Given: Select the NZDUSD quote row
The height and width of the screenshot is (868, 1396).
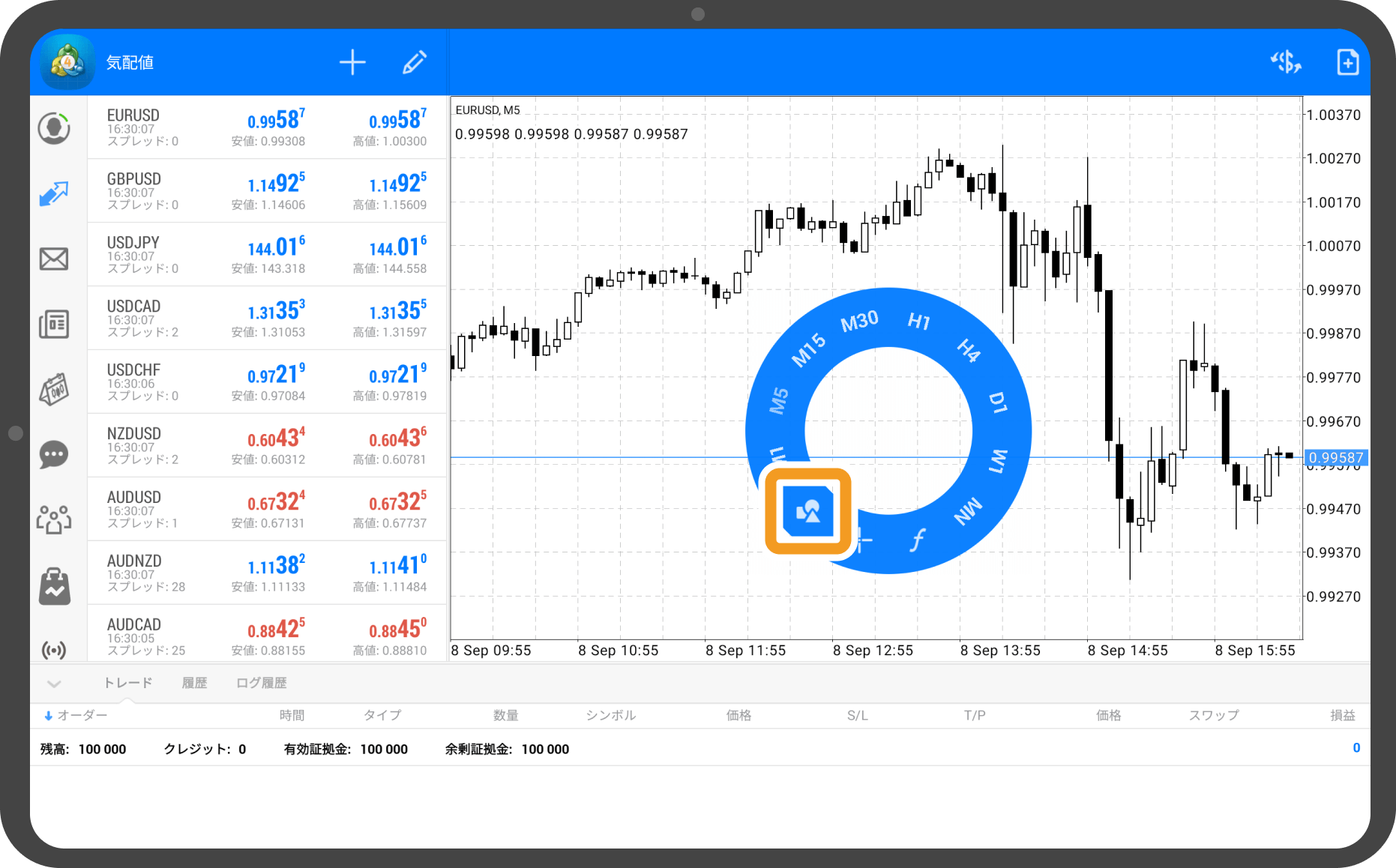Looking at the screenshot, I should [267, 446].
